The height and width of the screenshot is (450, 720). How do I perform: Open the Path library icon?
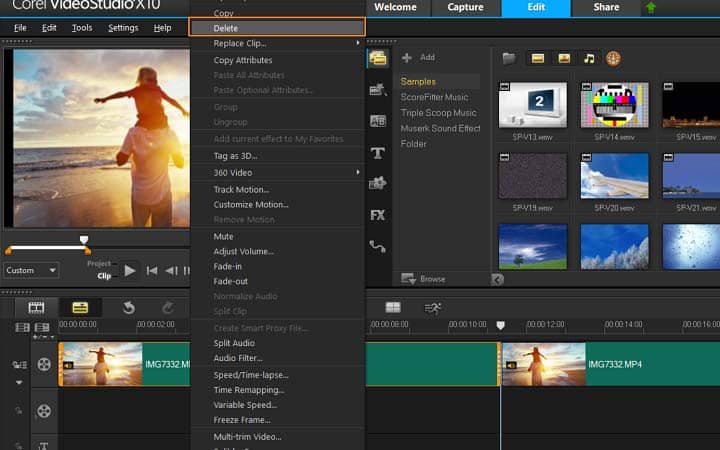coord(377,247)
